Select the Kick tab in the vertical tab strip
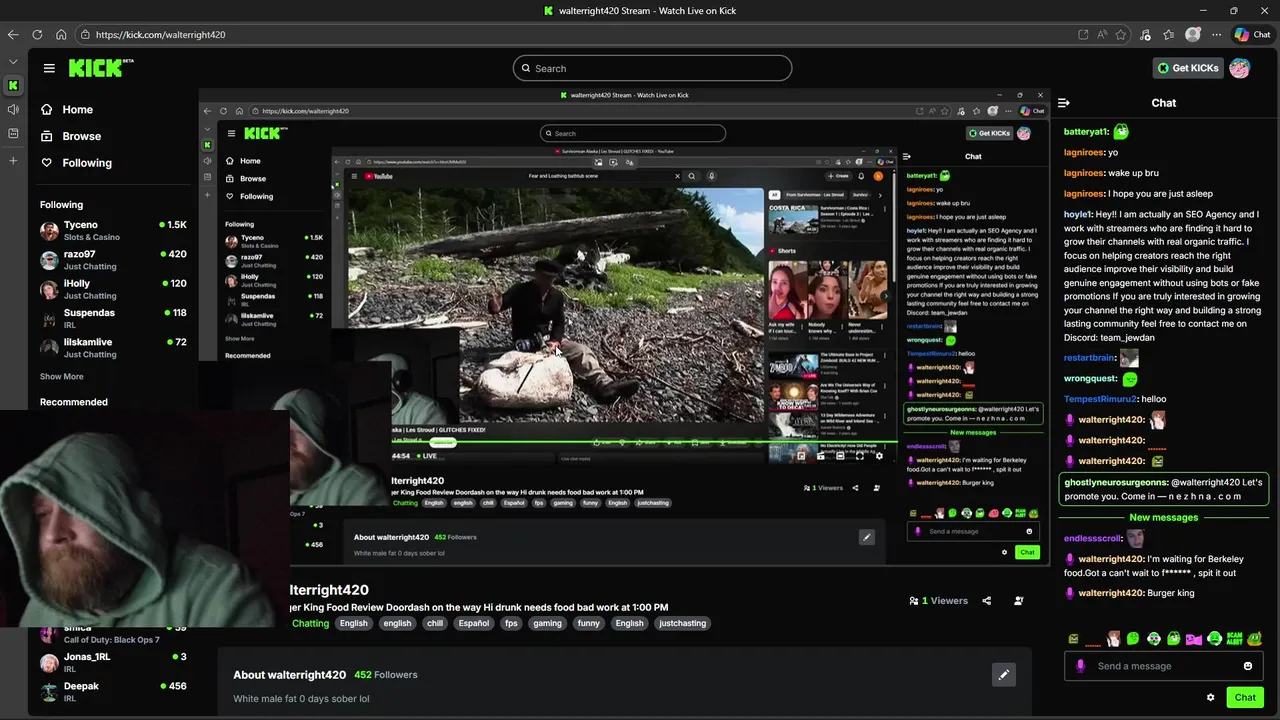Image resolution: width=1280 pixels, height=720 pixels. (x=13, y=86)
